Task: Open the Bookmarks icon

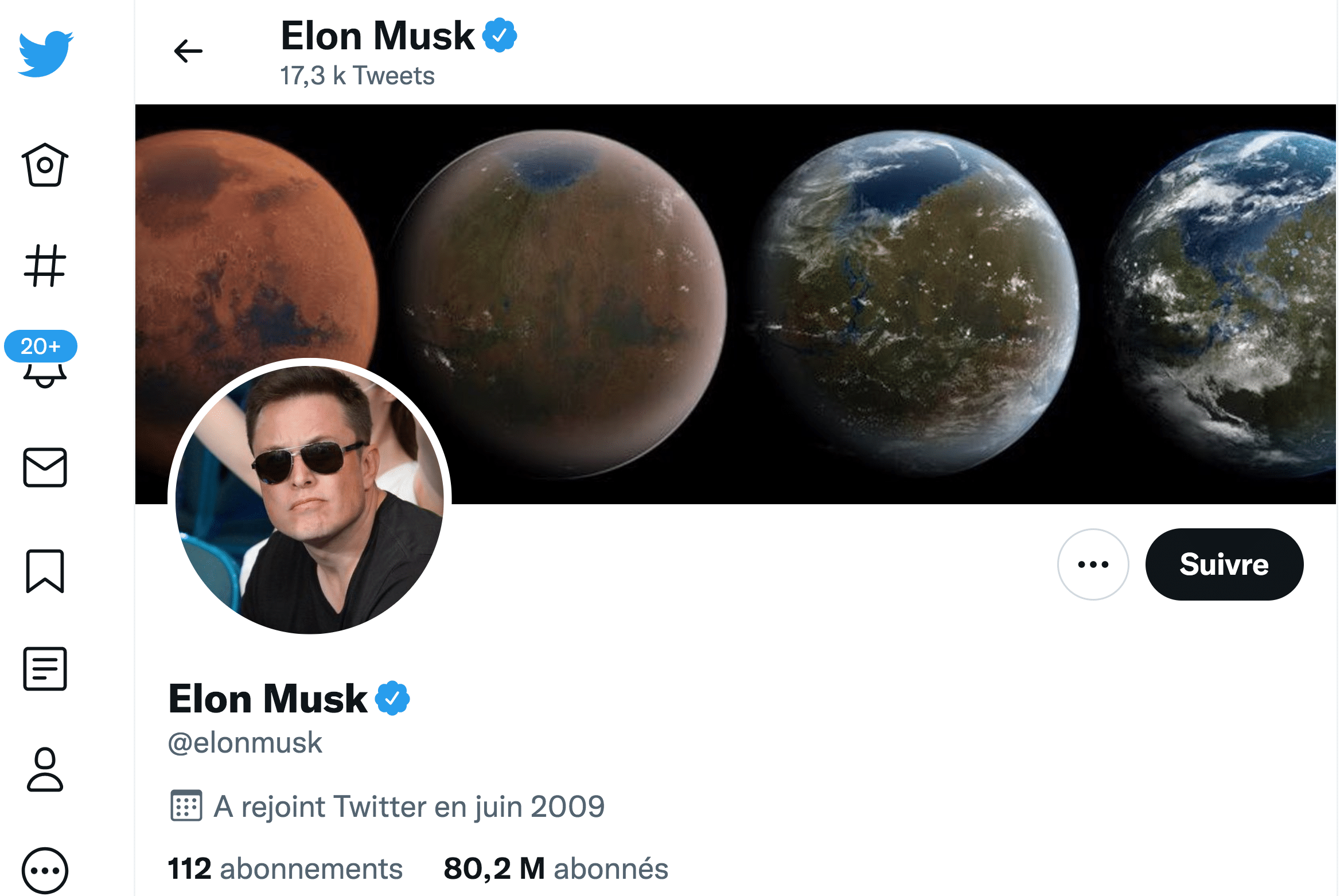Action: point(45,571)
